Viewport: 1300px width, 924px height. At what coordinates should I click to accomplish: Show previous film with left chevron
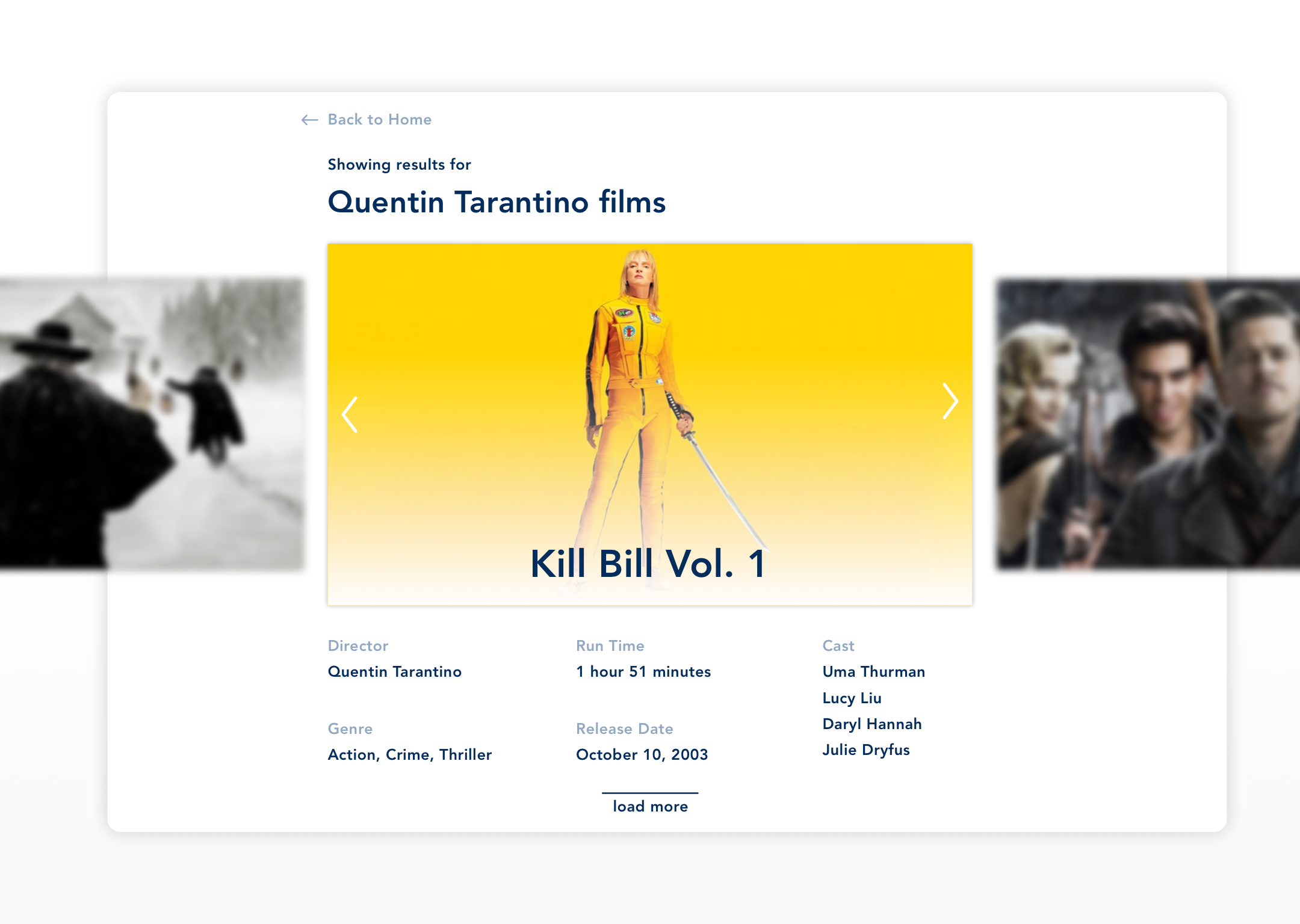(350, 414)
